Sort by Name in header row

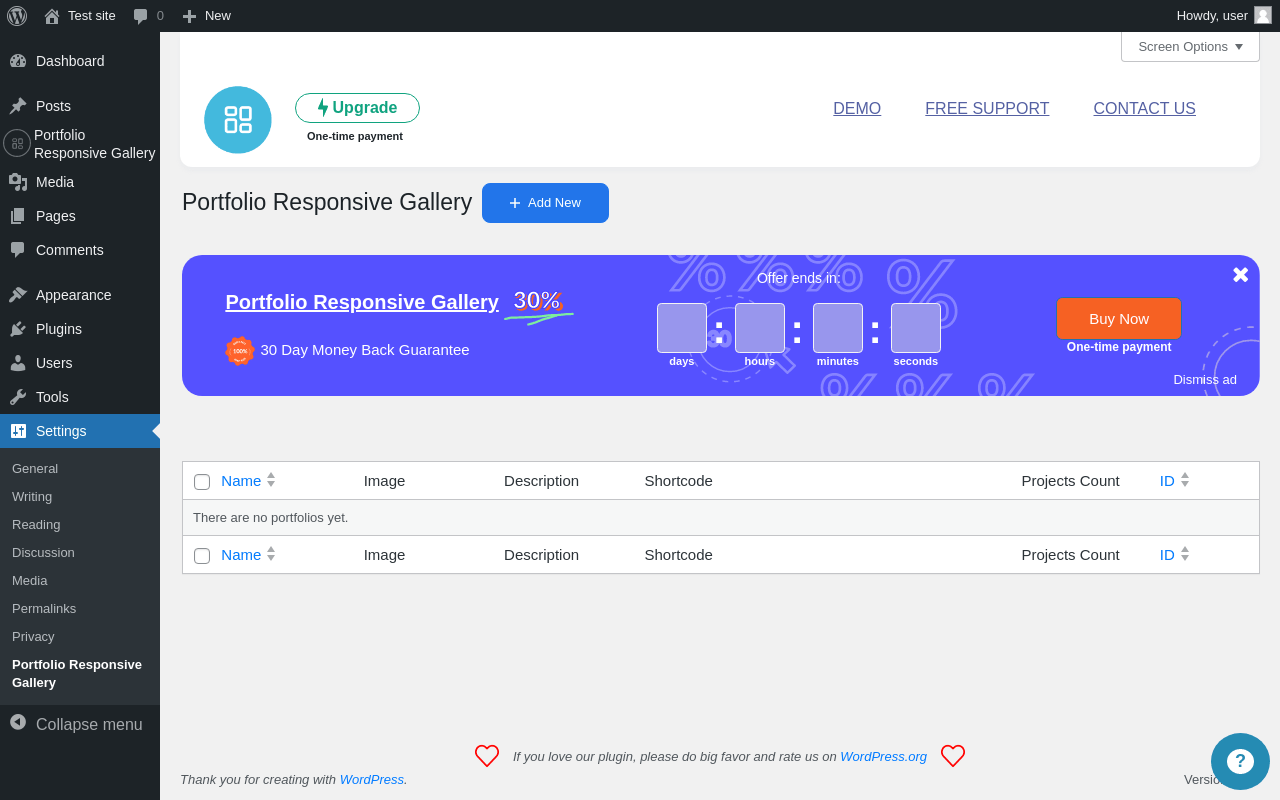pyautogui.click(x=248, y=481)
